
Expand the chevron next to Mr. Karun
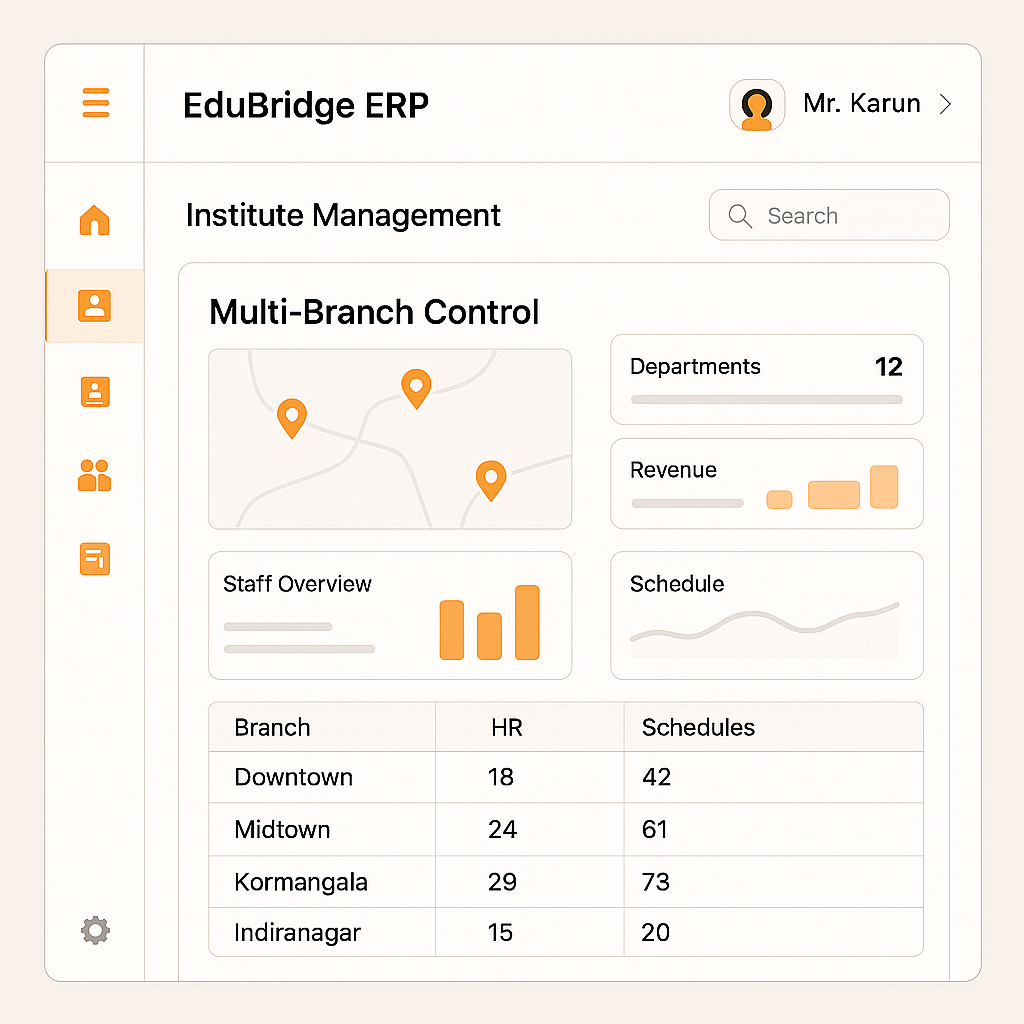coord(945,104)
